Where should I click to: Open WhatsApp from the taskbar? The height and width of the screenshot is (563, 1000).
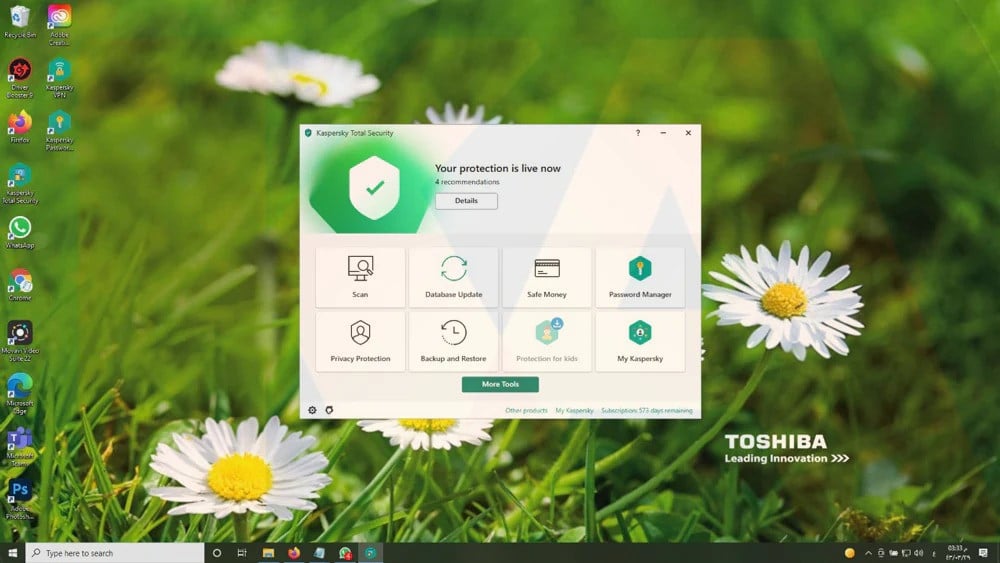(x=345, y=553)
